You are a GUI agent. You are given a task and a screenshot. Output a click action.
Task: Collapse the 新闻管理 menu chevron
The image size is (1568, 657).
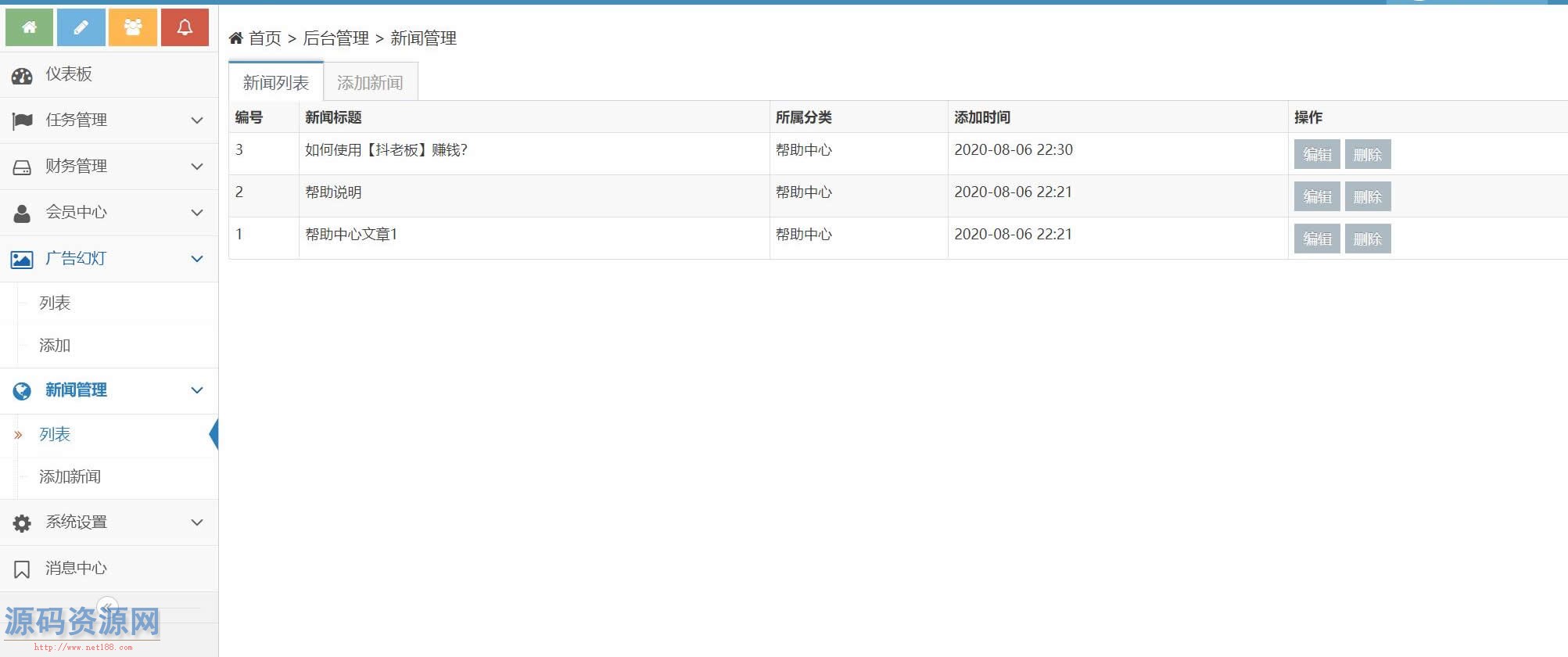tap(197, 390)
